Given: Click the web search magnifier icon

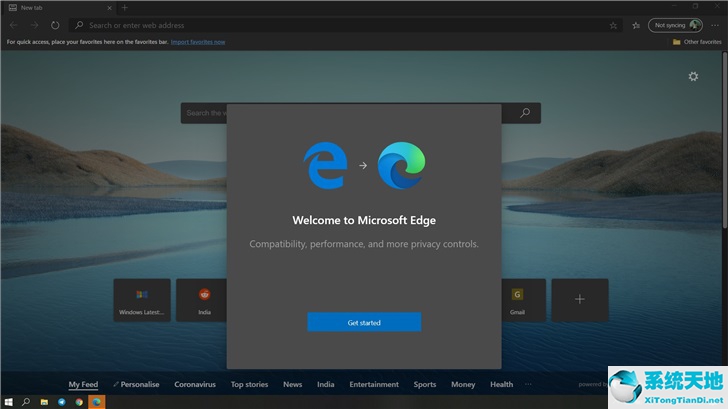Looking at the screenshot, I should click(x=525, y=113).
